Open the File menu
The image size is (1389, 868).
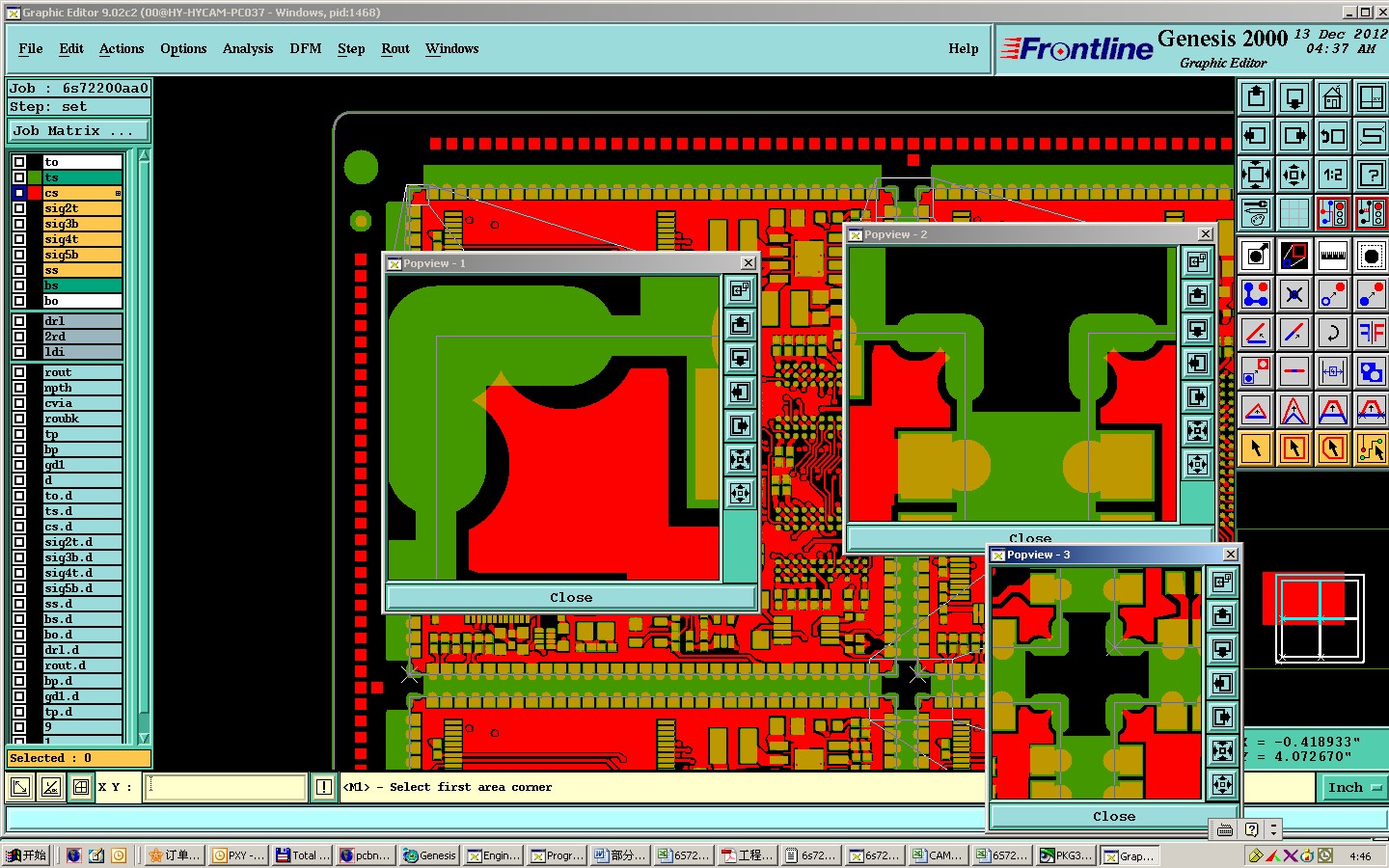31,48
